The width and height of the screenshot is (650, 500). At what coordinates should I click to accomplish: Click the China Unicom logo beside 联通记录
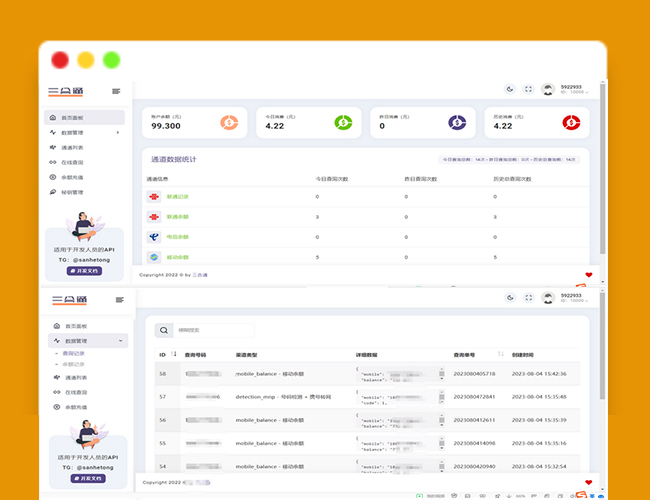153,196
